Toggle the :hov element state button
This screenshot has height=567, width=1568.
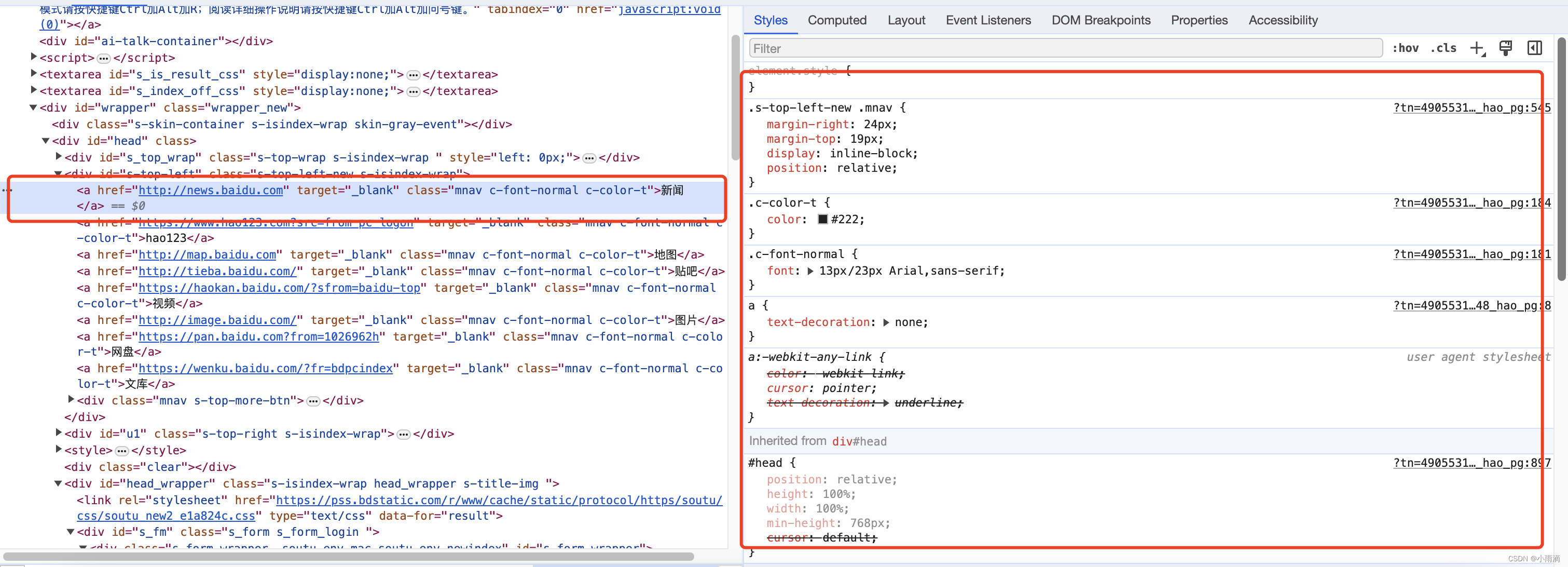[x=1406, y=48]
